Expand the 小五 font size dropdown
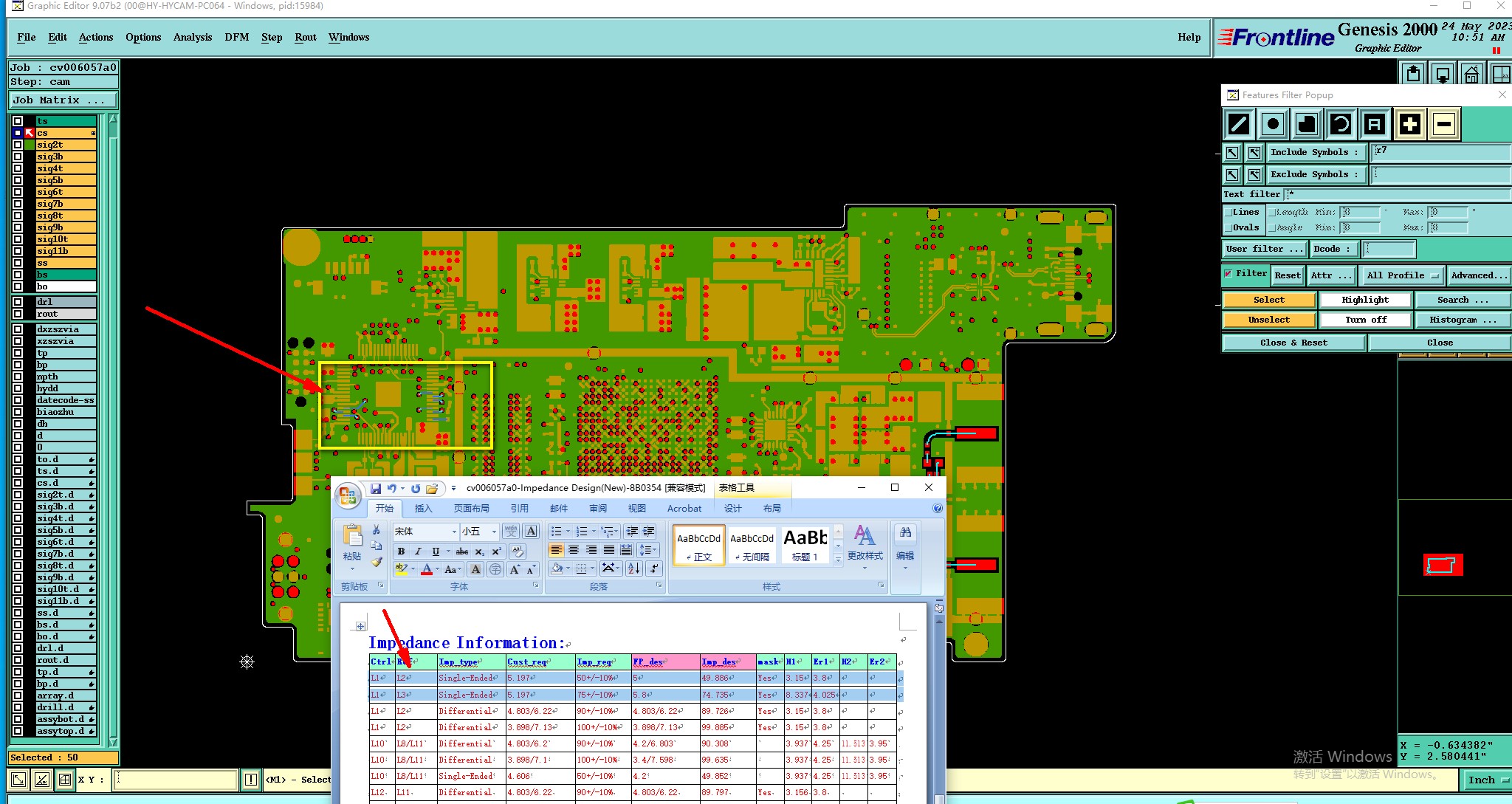Image resolution: width=1512 pixels, height=804 pixels. [x=494, y=532]
